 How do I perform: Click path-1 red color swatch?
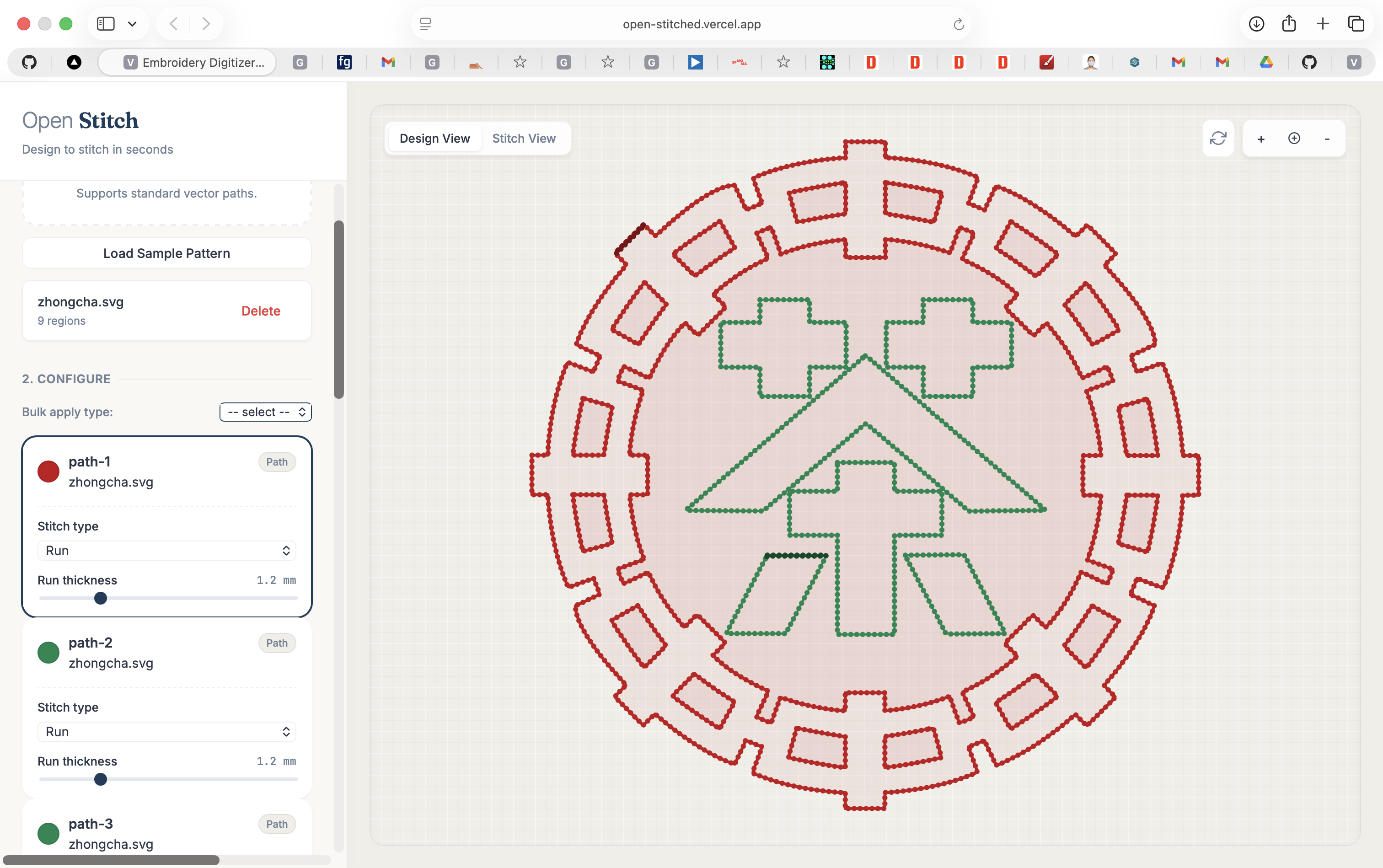[48, 472]
